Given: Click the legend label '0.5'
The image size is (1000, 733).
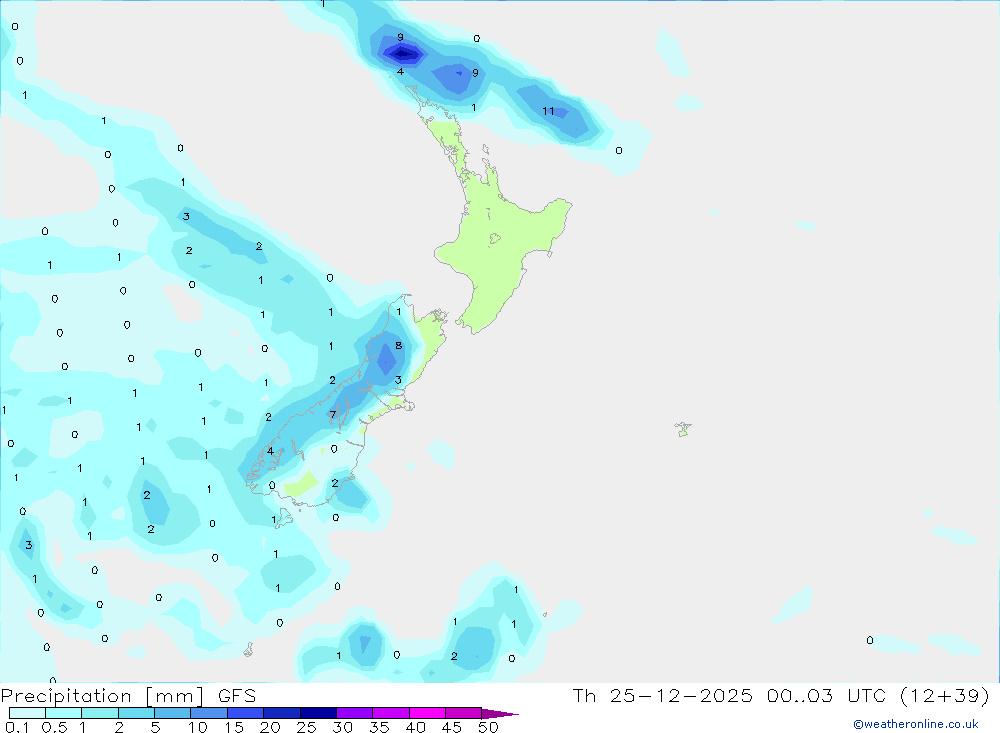Looking at the screenshot, I should click(54, 727).
